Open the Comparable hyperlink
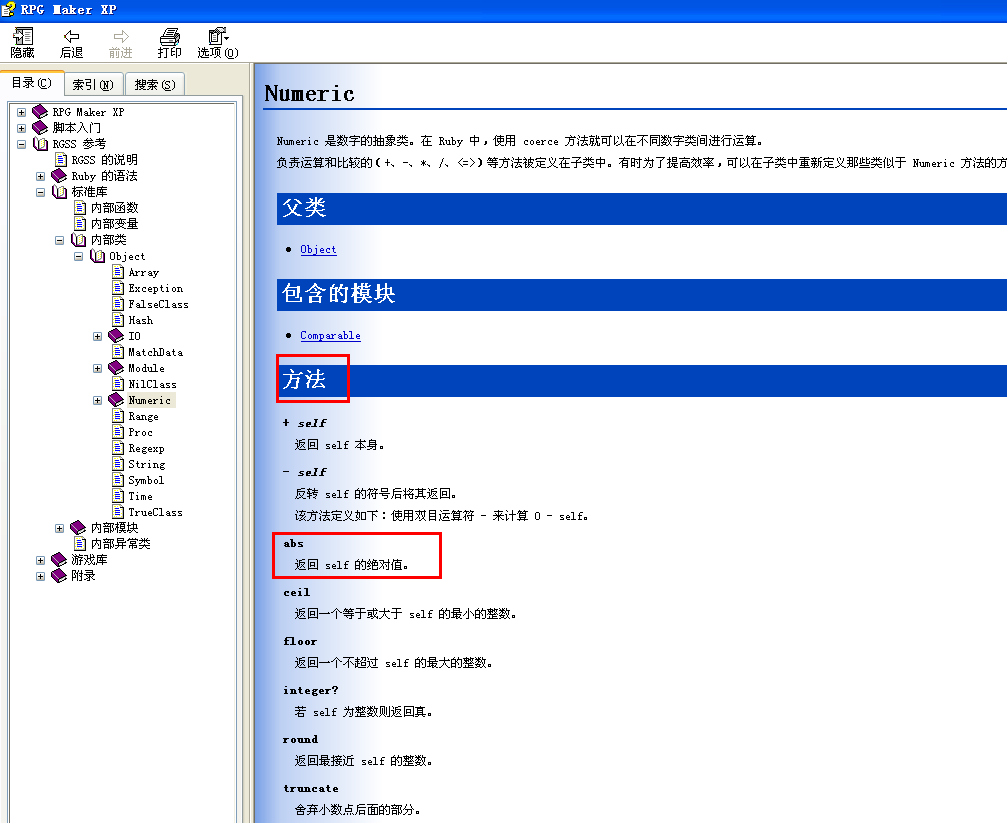The width and height of the screenshot is (1007, 823). tap(330, 335)
